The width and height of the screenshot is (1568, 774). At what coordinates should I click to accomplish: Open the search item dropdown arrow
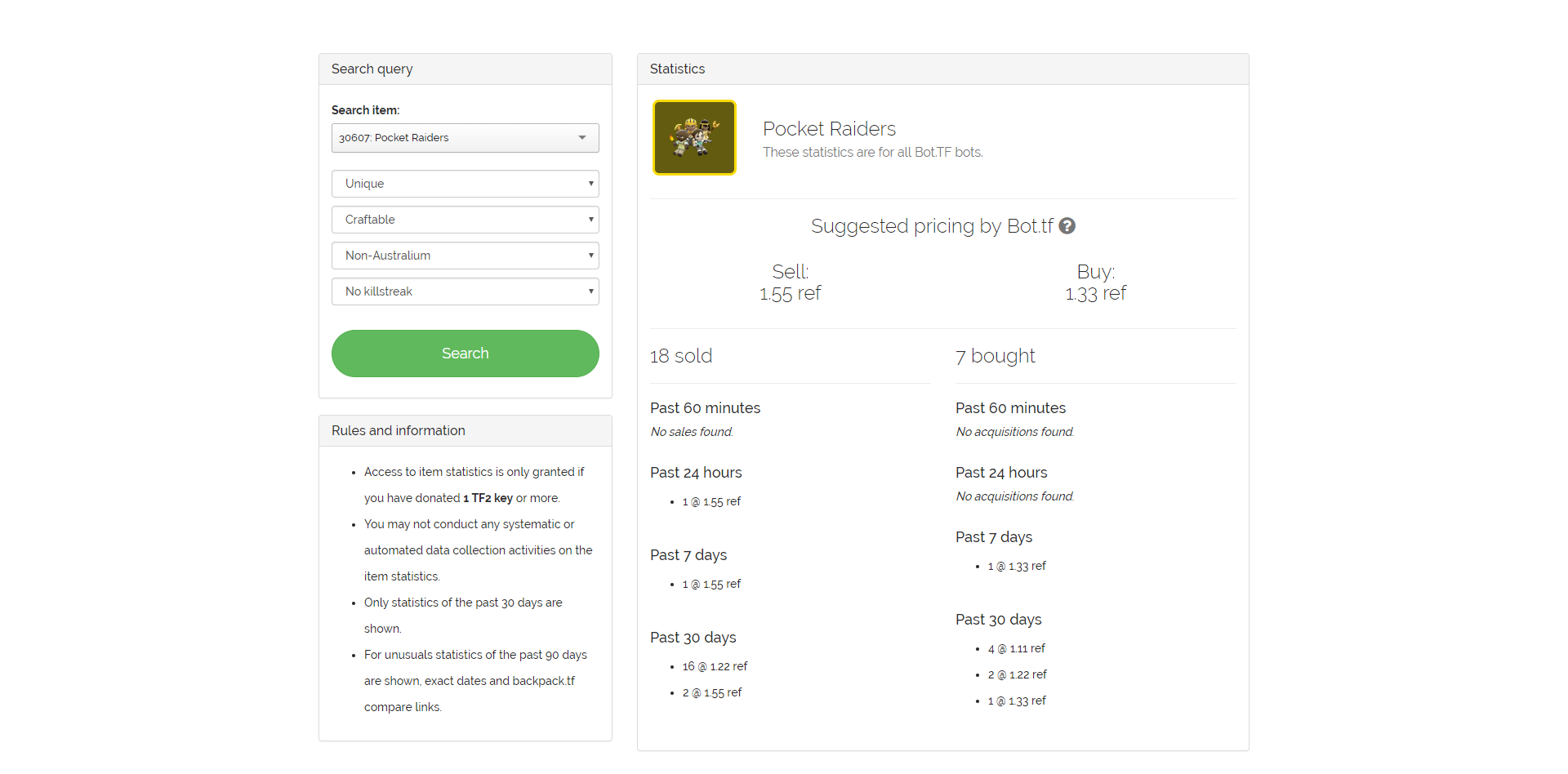[x=582, y=138]
